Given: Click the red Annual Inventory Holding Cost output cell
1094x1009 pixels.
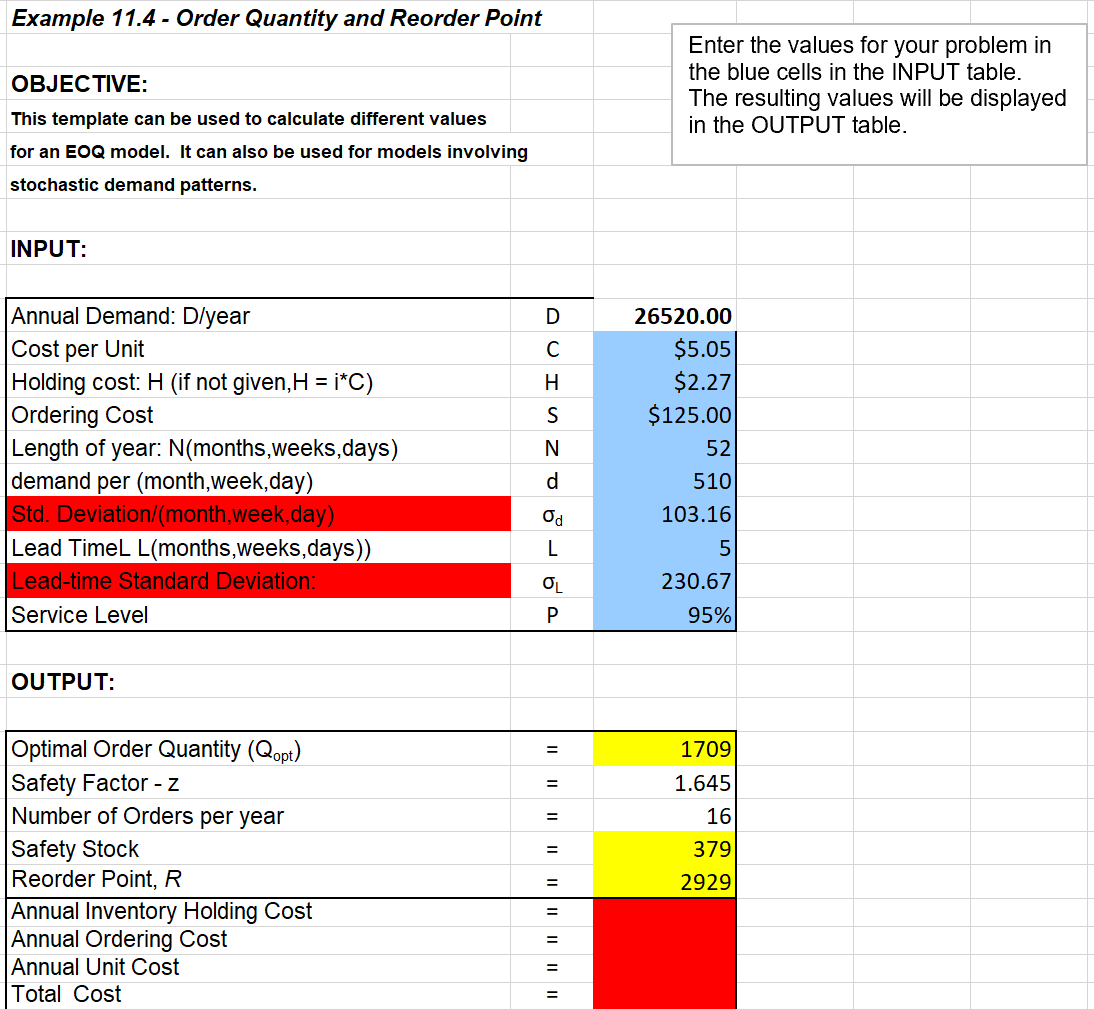Looking at the screenshot, I should tap(665, 911).
